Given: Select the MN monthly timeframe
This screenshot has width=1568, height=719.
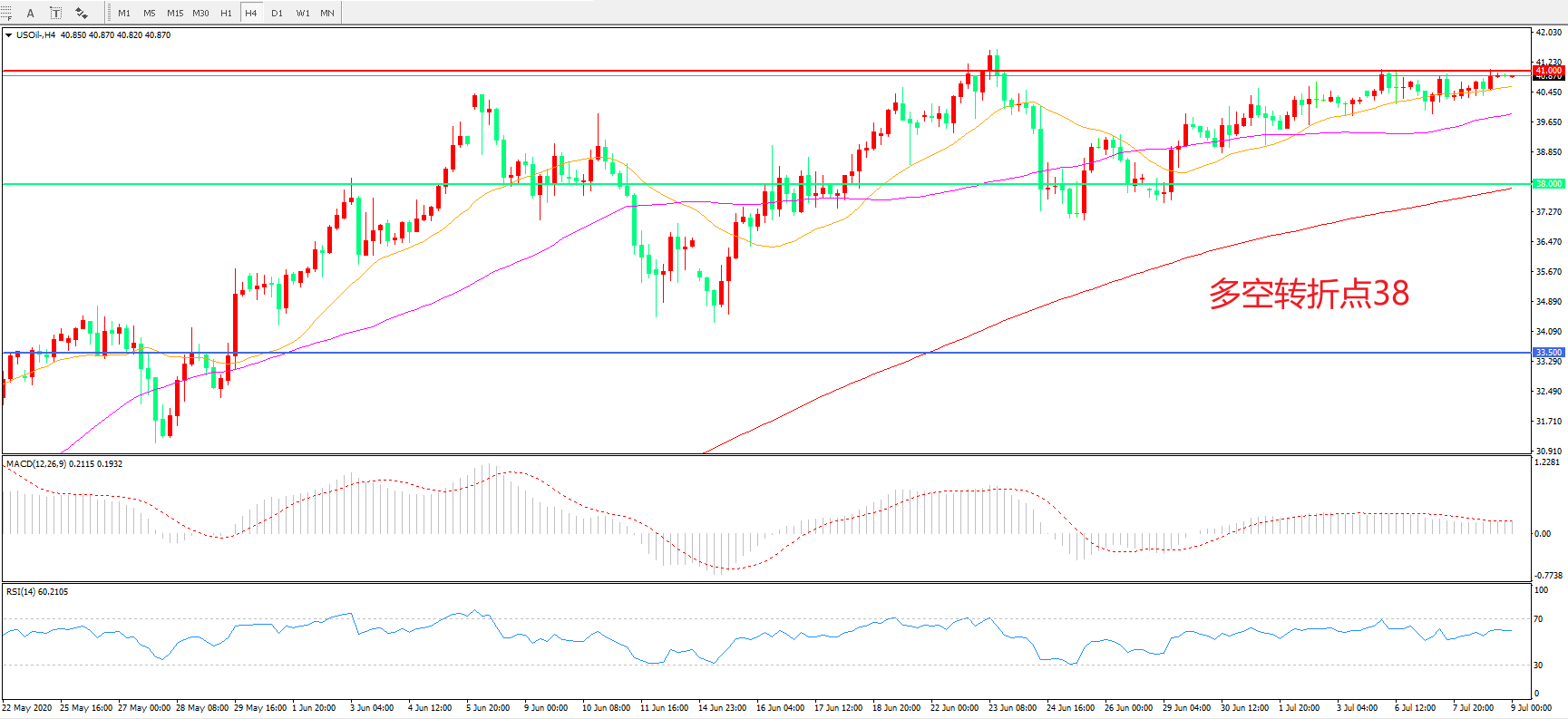Looking at the screenshot, I should click(x=327, y=13).
